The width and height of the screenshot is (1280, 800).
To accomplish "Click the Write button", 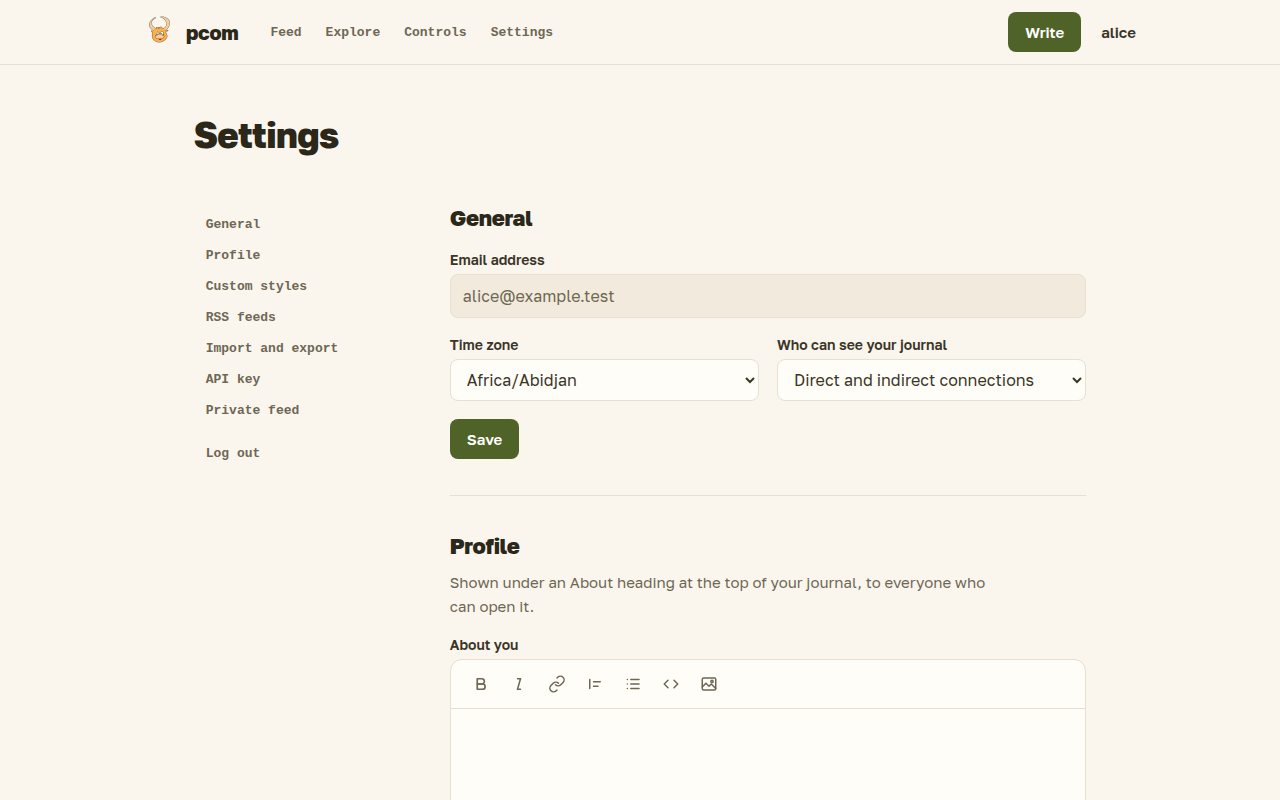I will tap(1044, 32).
